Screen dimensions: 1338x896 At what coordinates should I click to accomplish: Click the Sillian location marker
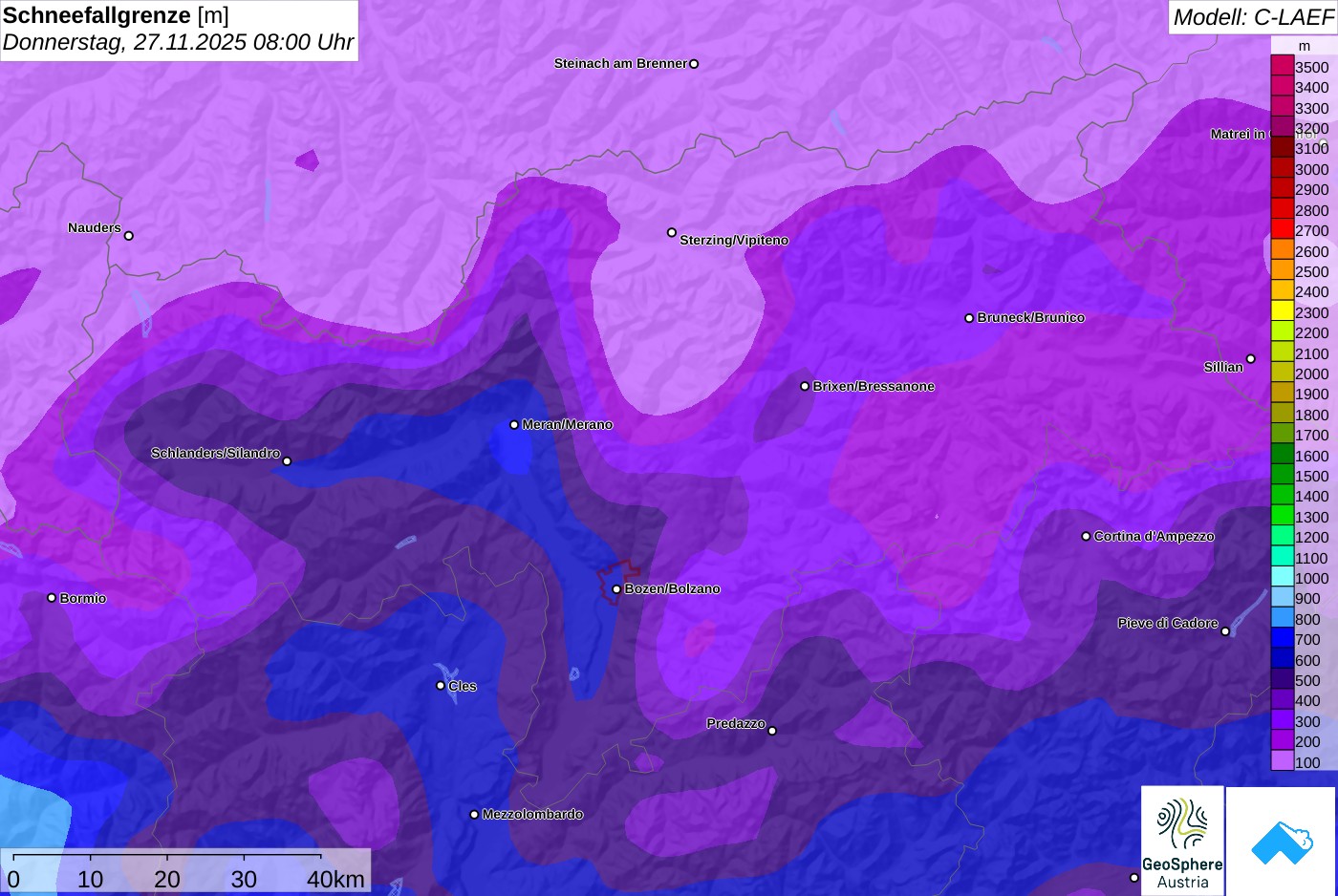[1251, 359]
